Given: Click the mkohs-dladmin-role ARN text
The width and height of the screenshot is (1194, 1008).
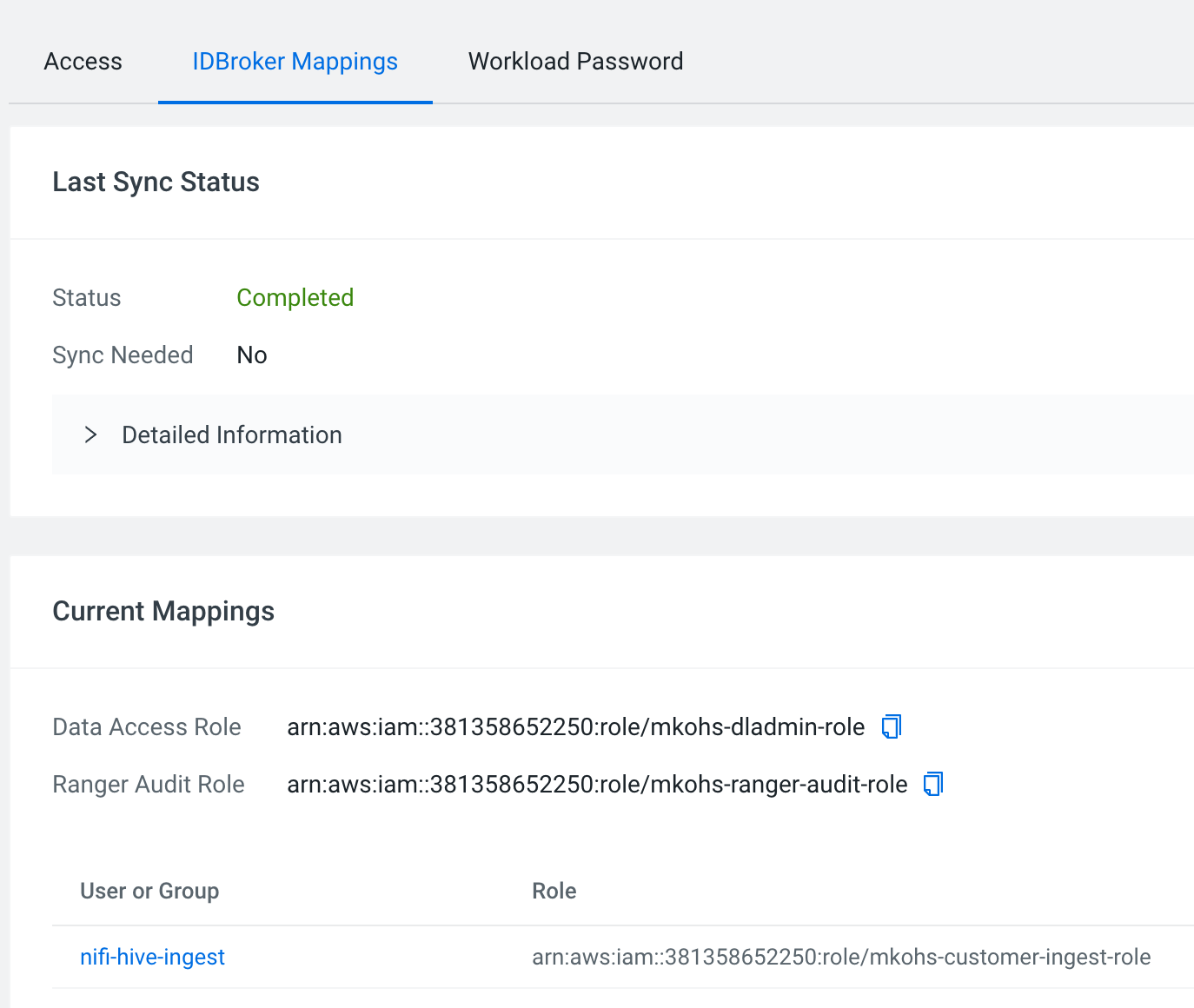Looking at the screenshot, I should click(575, 727).
